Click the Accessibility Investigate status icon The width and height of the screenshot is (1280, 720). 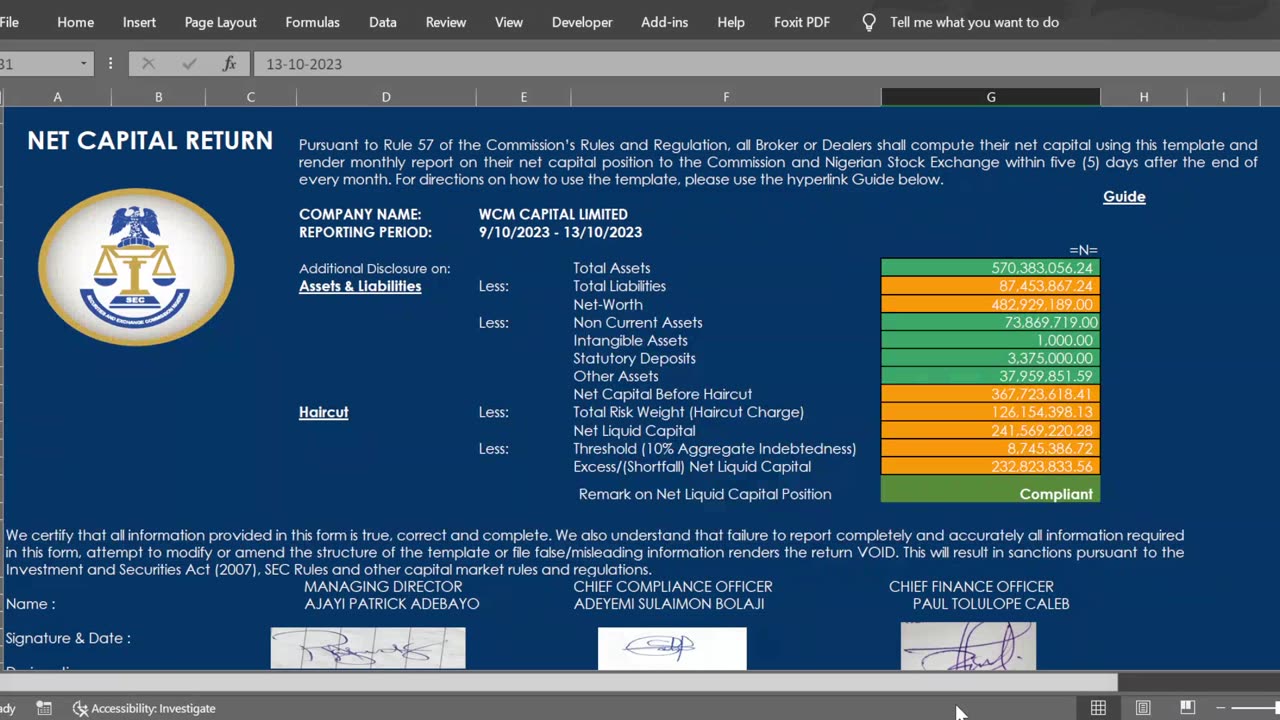click(81, 708)
